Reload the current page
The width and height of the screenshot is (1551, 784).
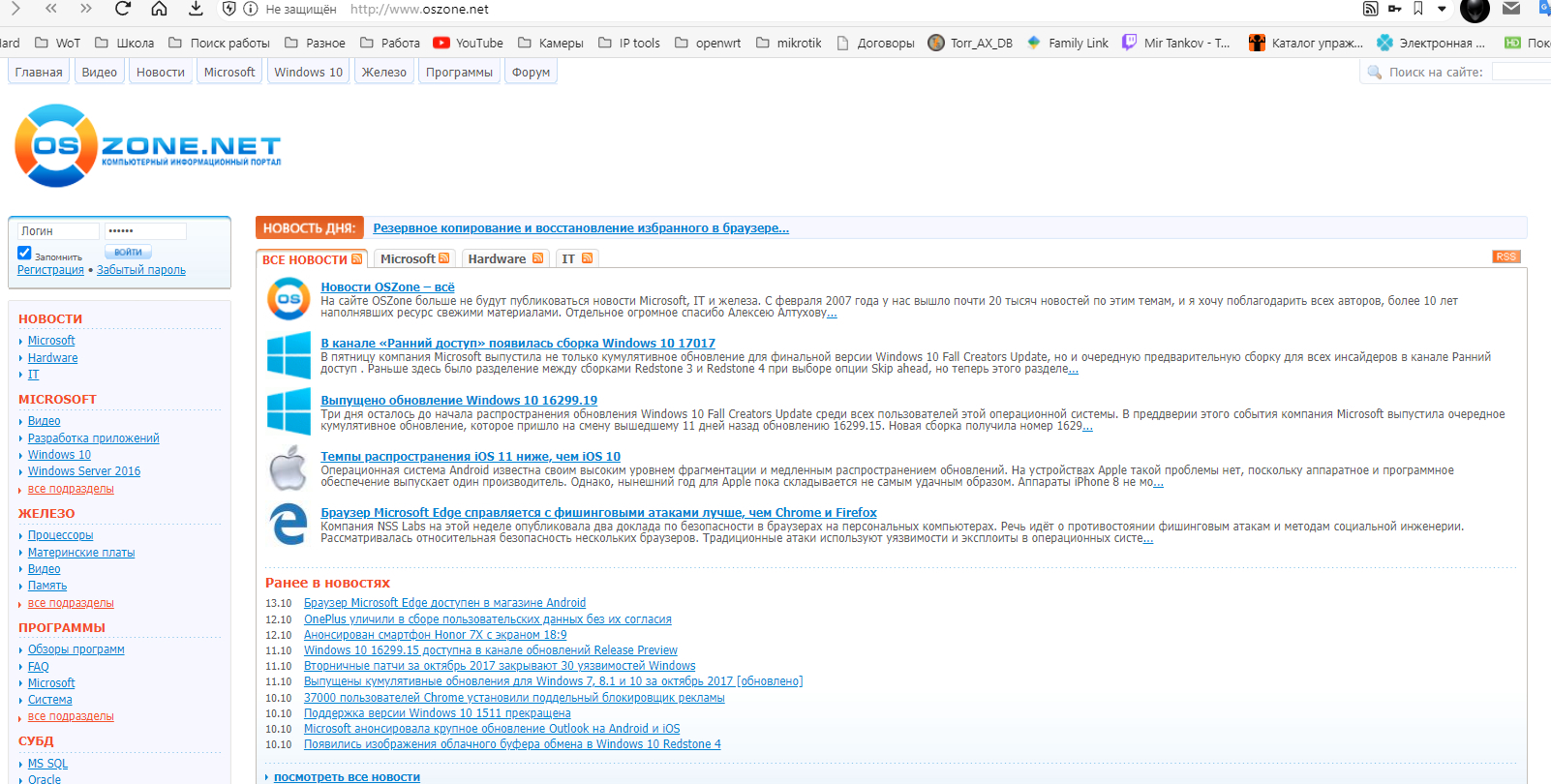click(x=122, y=9)
